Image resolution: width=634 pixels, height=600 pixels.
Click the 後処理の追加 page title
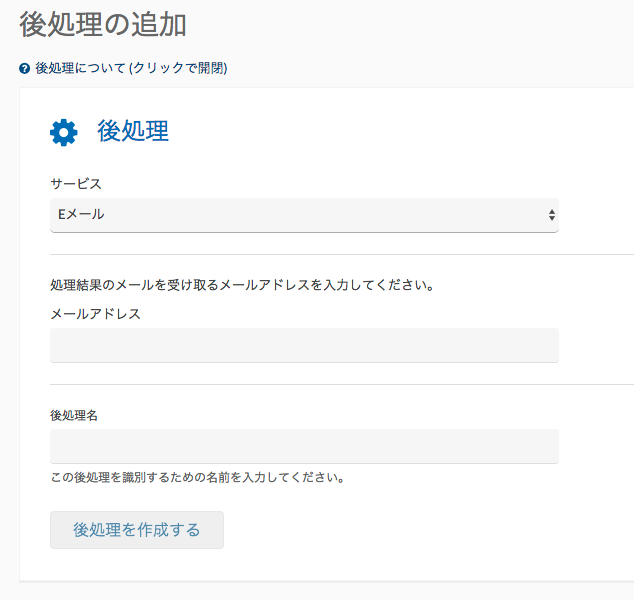(x=103, y=25)
